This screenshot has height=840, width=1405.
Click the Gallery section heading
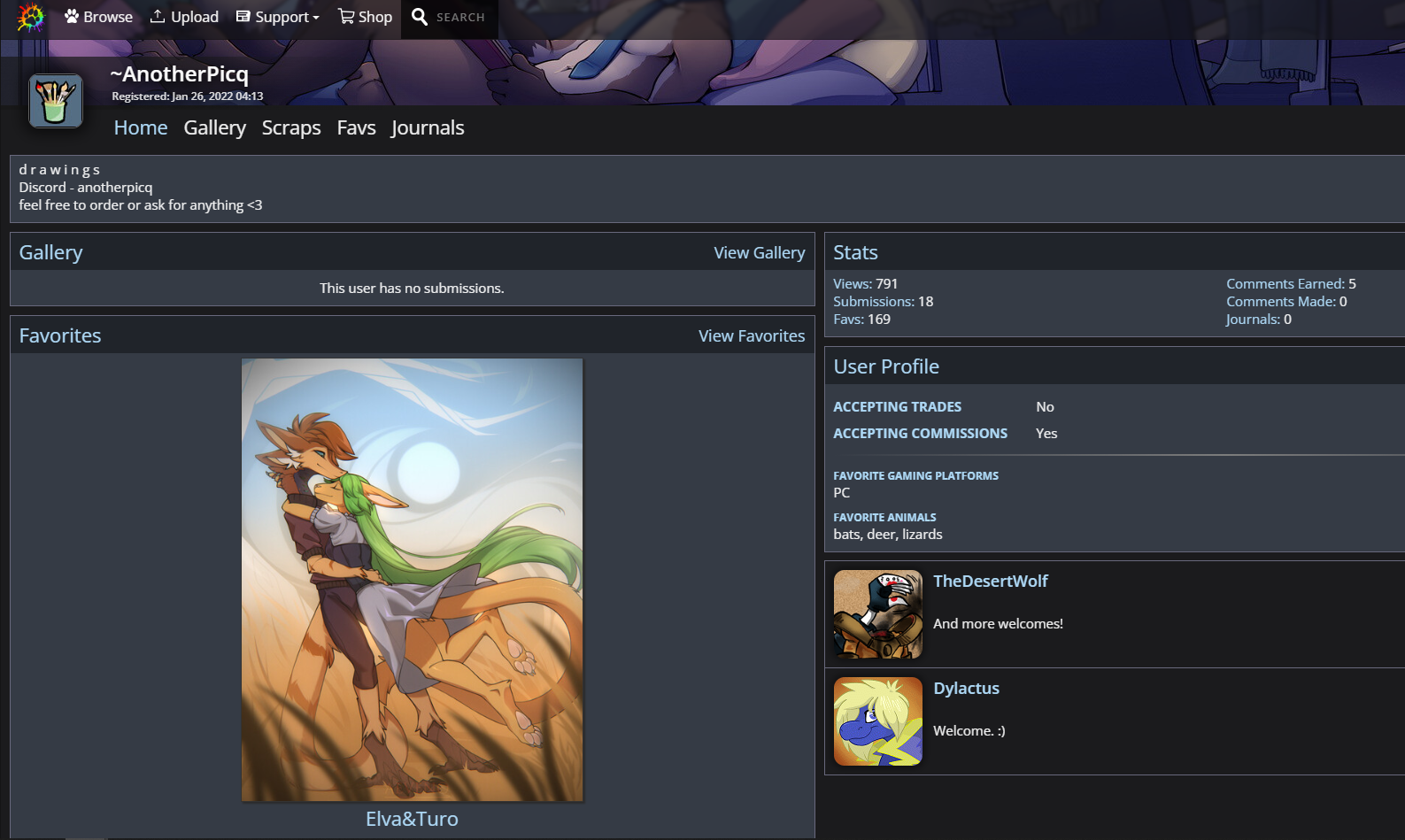(51, 252)
